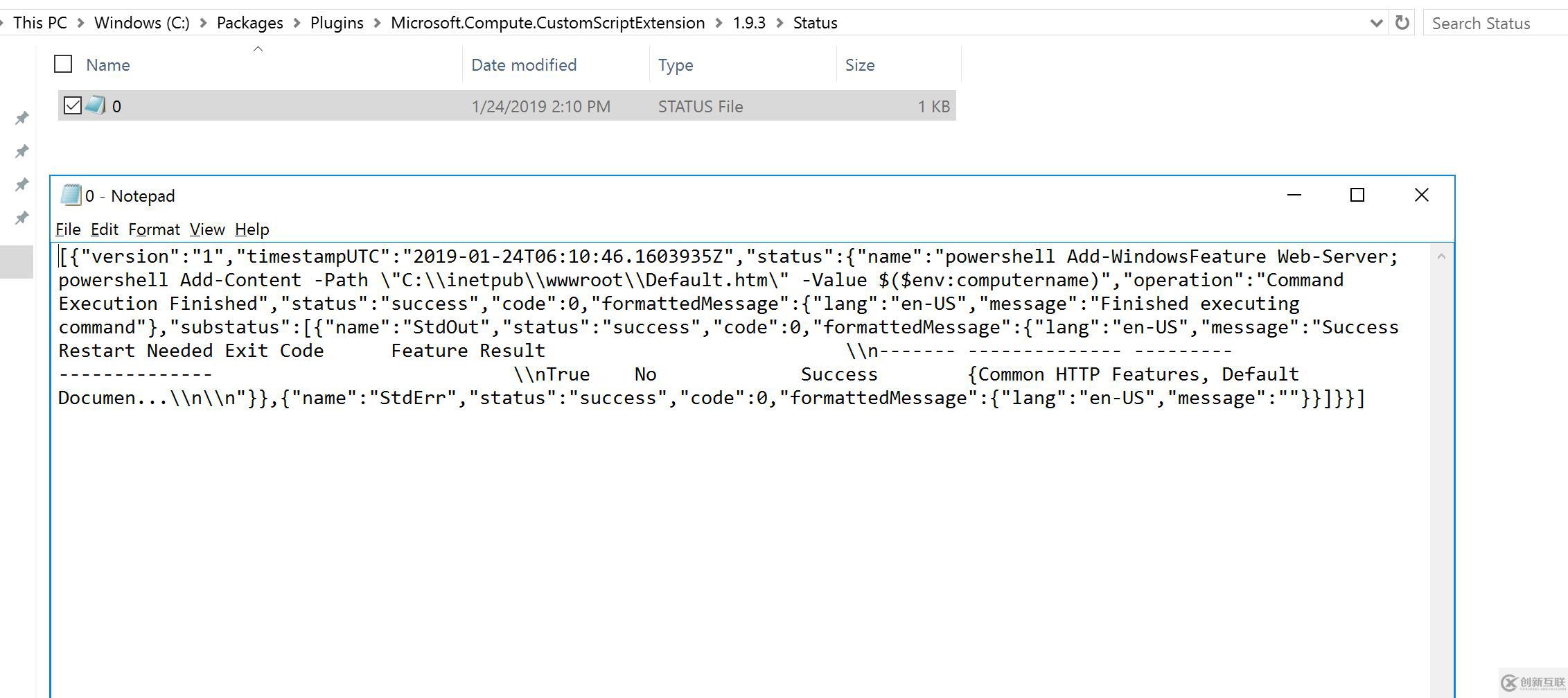Viewport: 1568px width, 698px height.
Task: Click the STATUS file icon for file 0
Action: click(96, 105)
